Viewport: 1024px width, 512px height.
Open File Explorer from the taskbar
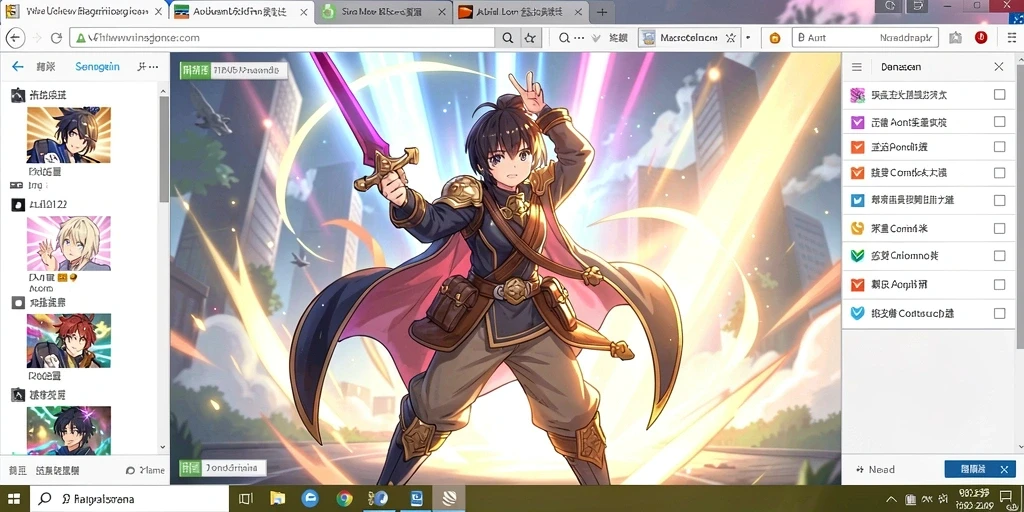[x=277, y=499]
